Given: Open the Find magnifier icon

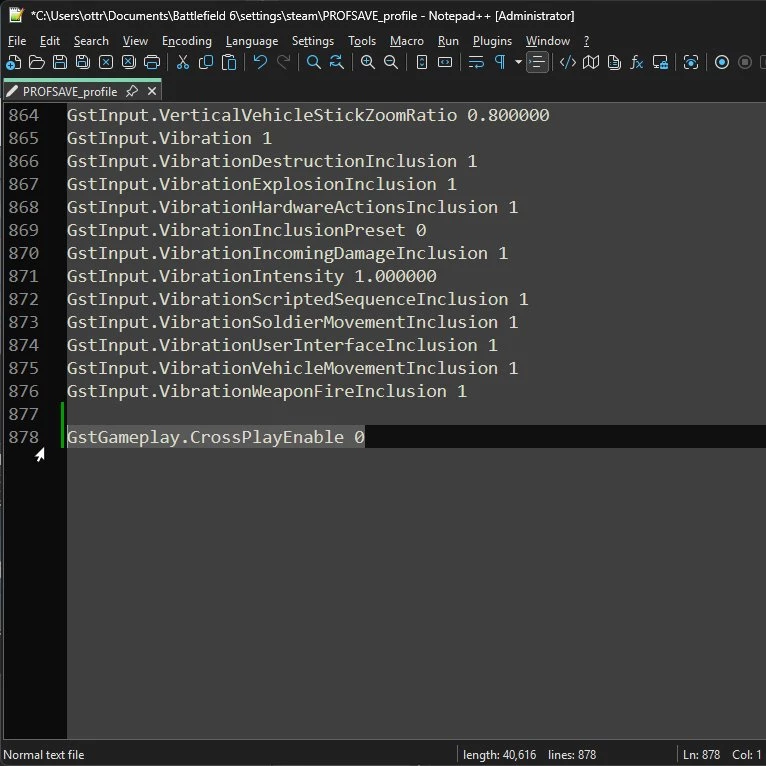Looking at the screenshot, I should coord(313,62).
